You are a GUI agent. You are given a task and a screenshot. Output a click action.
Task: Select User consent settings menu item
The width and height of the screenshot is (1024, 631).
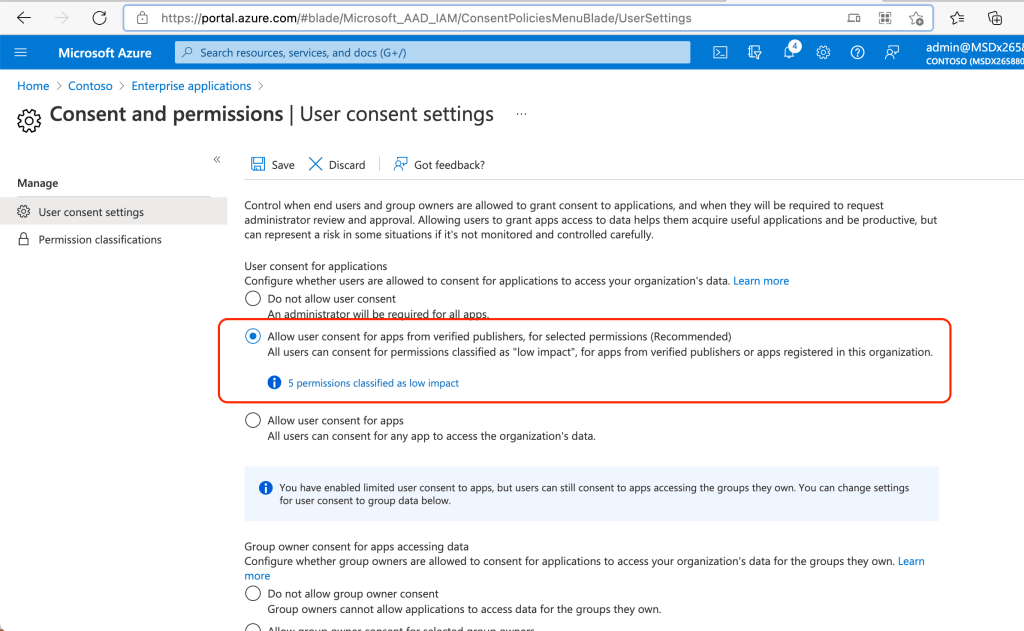[91, 212]
